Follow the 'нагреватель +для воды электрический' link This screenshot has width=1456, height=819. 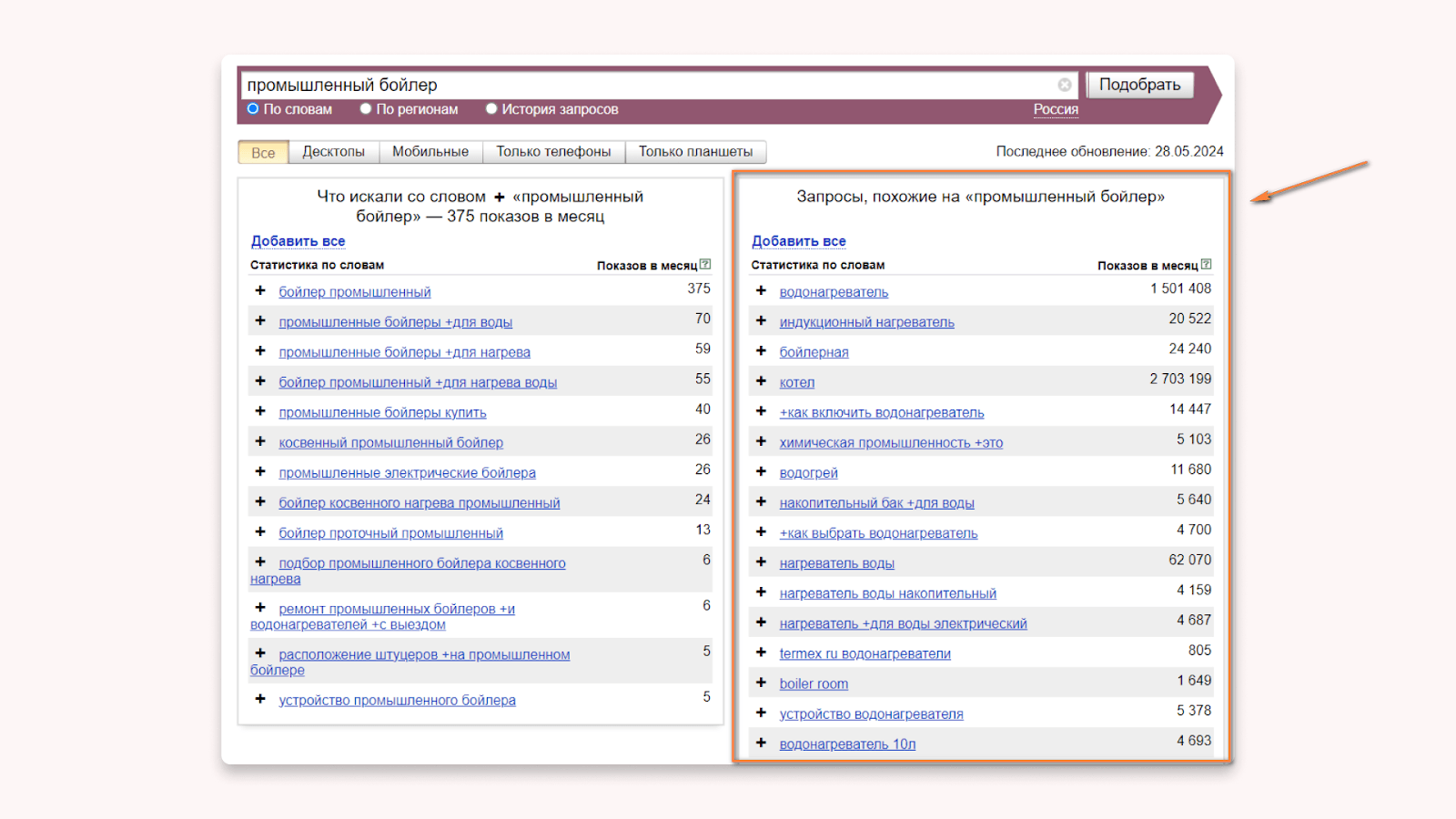click(x=903, y=624)
